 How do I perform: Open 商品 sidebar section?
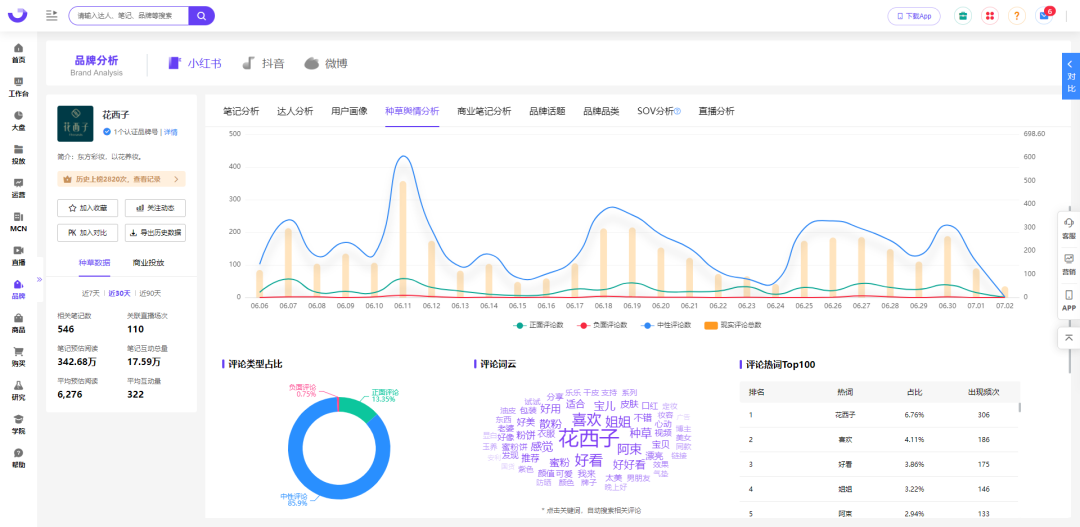[x=19, y=323]
